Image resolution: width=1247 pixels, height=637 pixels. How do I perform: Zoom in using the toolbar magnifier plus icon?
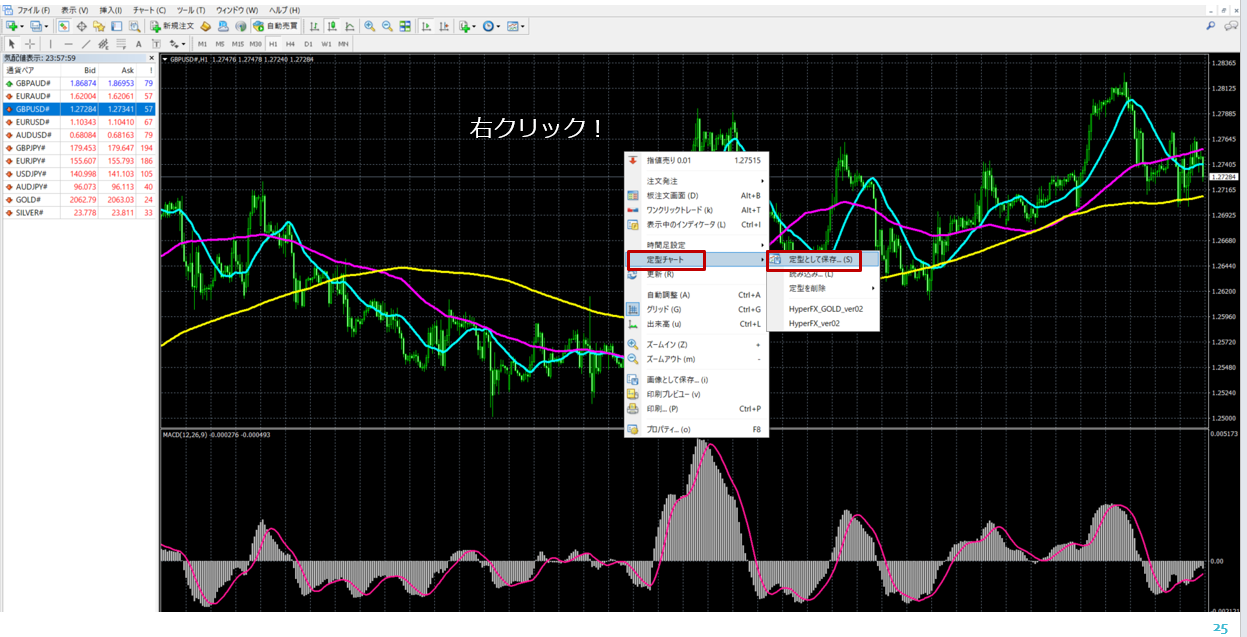pos(369,26)
